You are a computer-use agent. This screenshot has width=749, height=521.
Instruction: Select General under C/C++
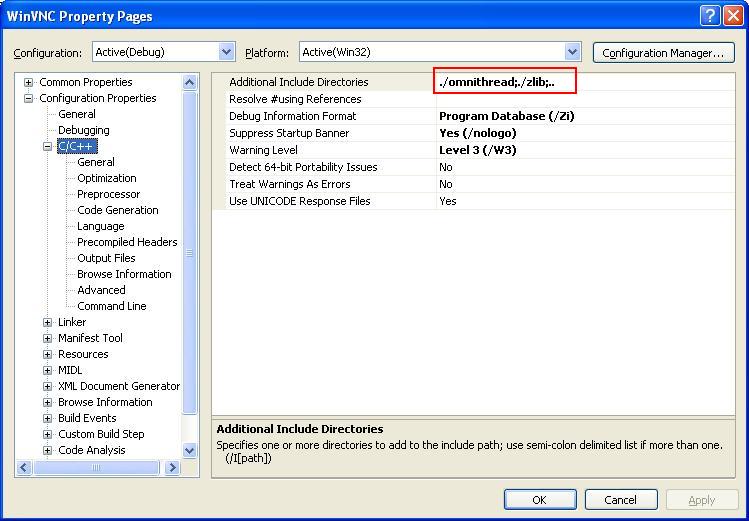(x=96, y=162)
